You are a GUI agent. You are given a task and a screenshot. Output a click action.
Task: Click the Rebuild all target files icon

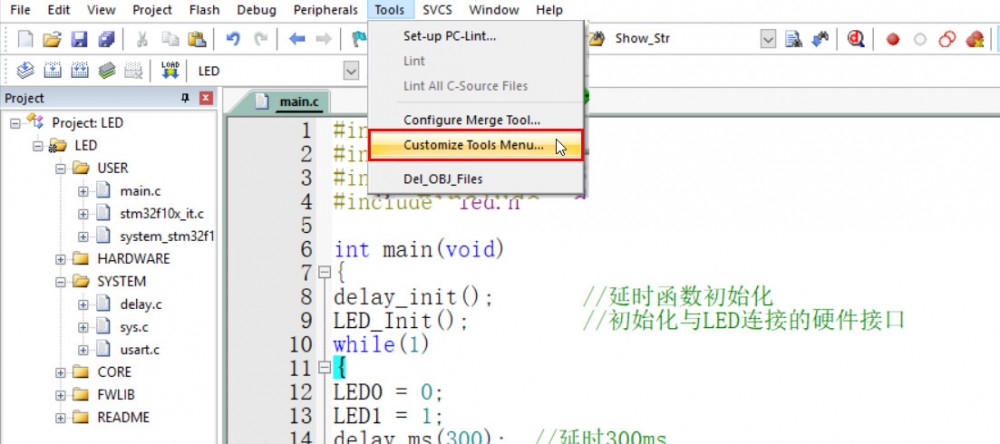tap(79, 70)
